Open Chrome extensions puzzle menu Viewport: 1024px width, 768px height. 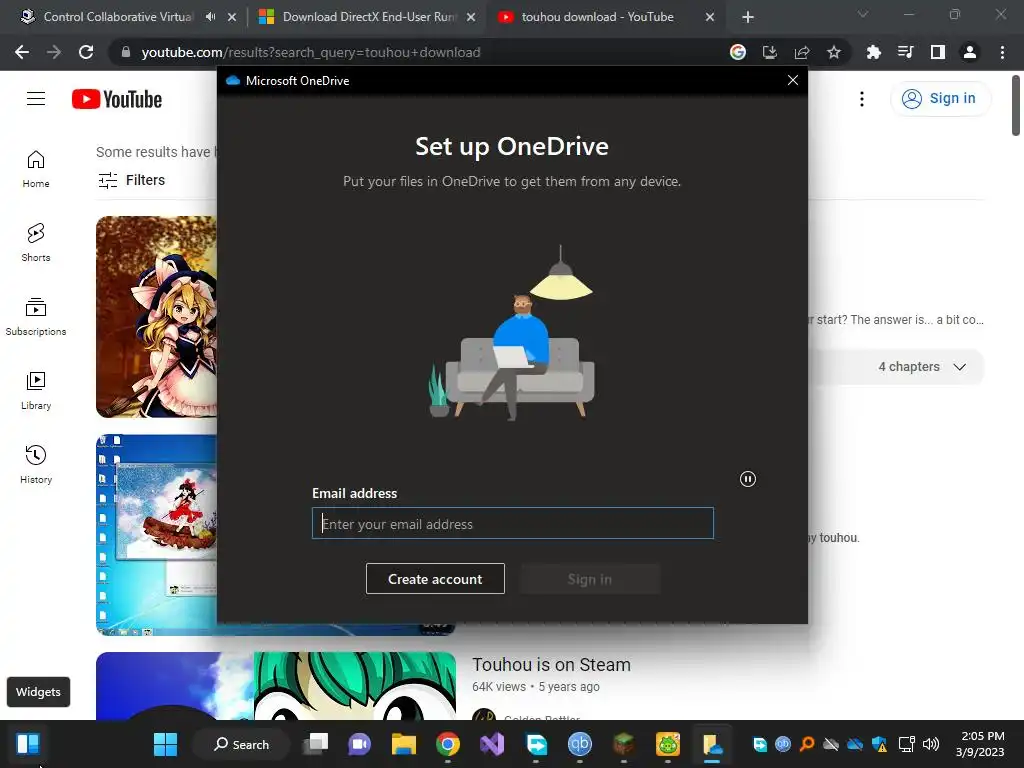[x=874, y=52]
